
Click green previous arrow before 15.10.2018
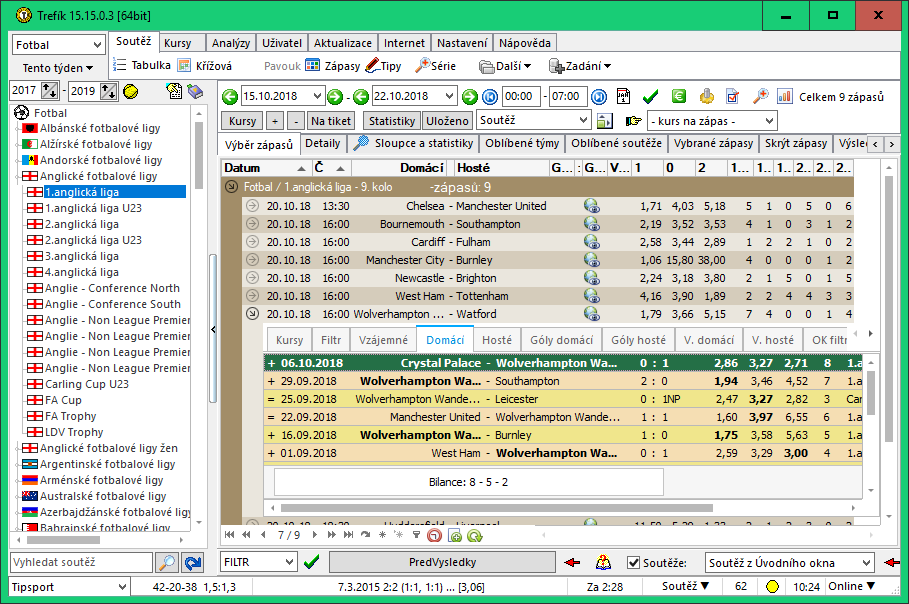click(230, 97)
